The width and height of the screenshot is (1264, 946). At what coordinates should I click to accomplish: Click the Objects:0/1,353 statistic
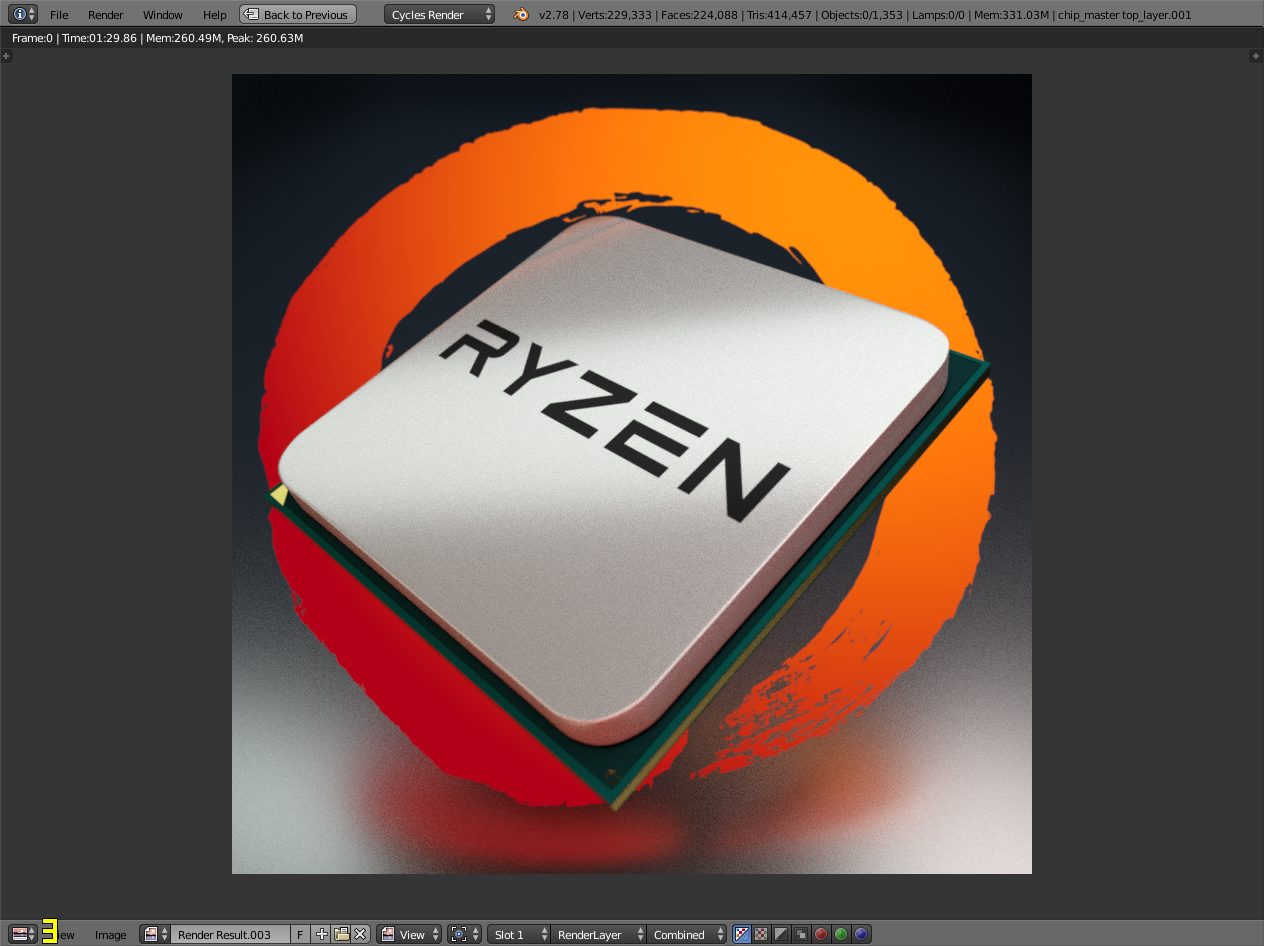[x=864, y=15]
